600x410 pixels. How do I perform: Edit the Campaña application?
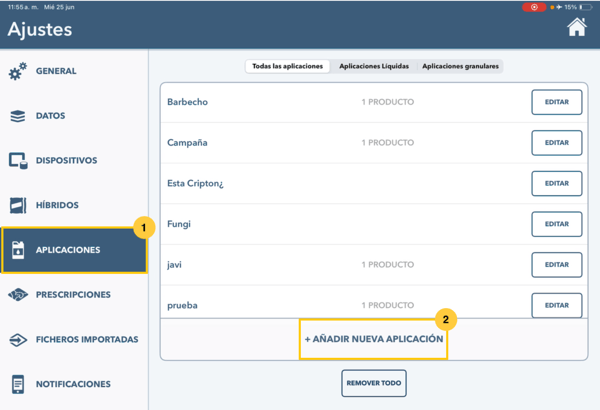tap(557, 142)
